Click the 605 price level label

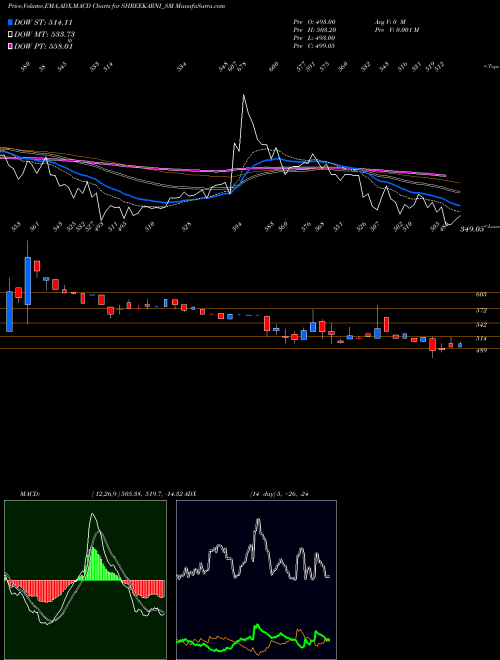click(x=481, y=295)
